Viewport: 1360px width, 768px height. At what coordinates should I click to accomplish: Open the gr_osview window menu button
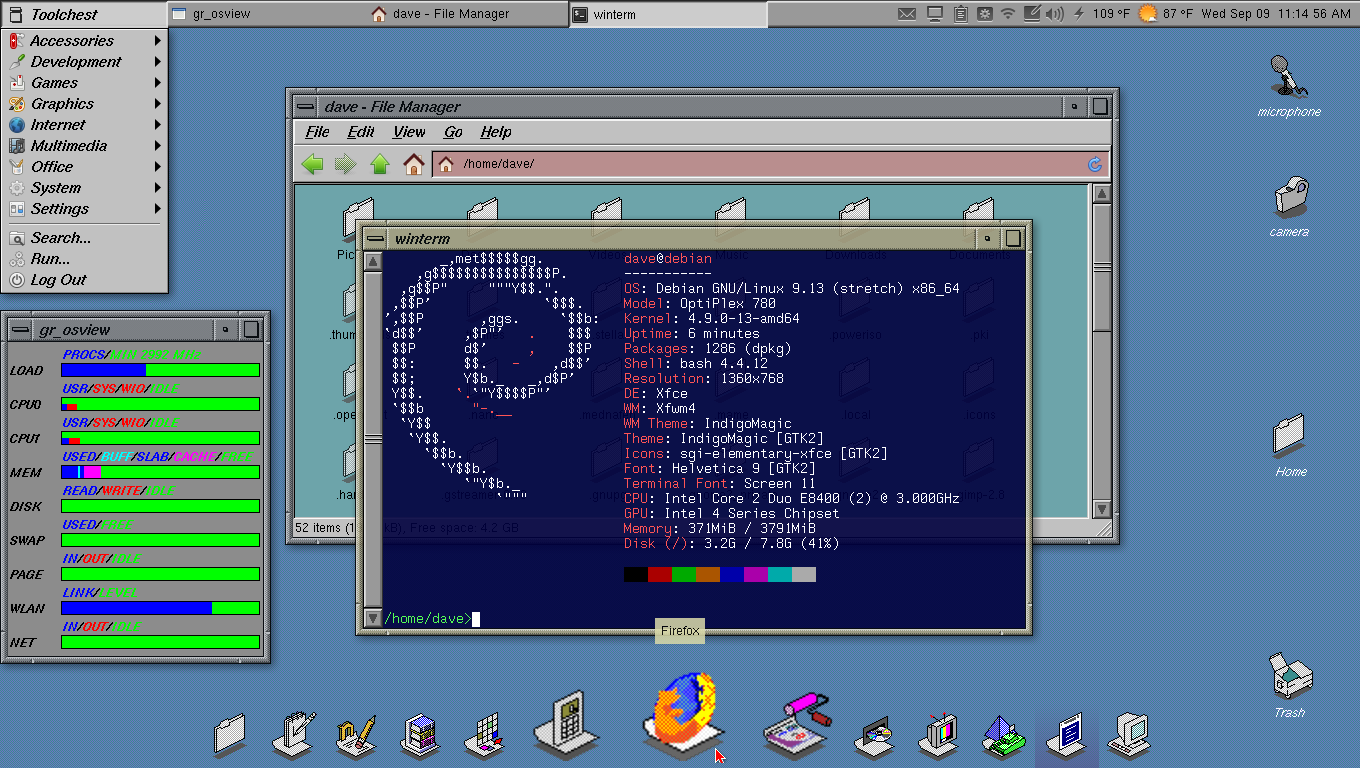(20, 329)
